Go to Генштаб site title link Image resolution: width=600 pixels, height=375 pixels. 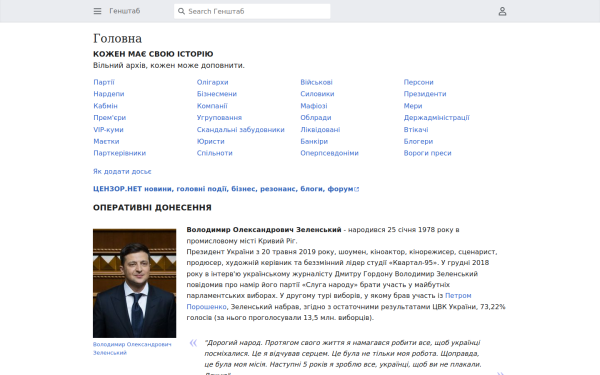click(125, 11)
